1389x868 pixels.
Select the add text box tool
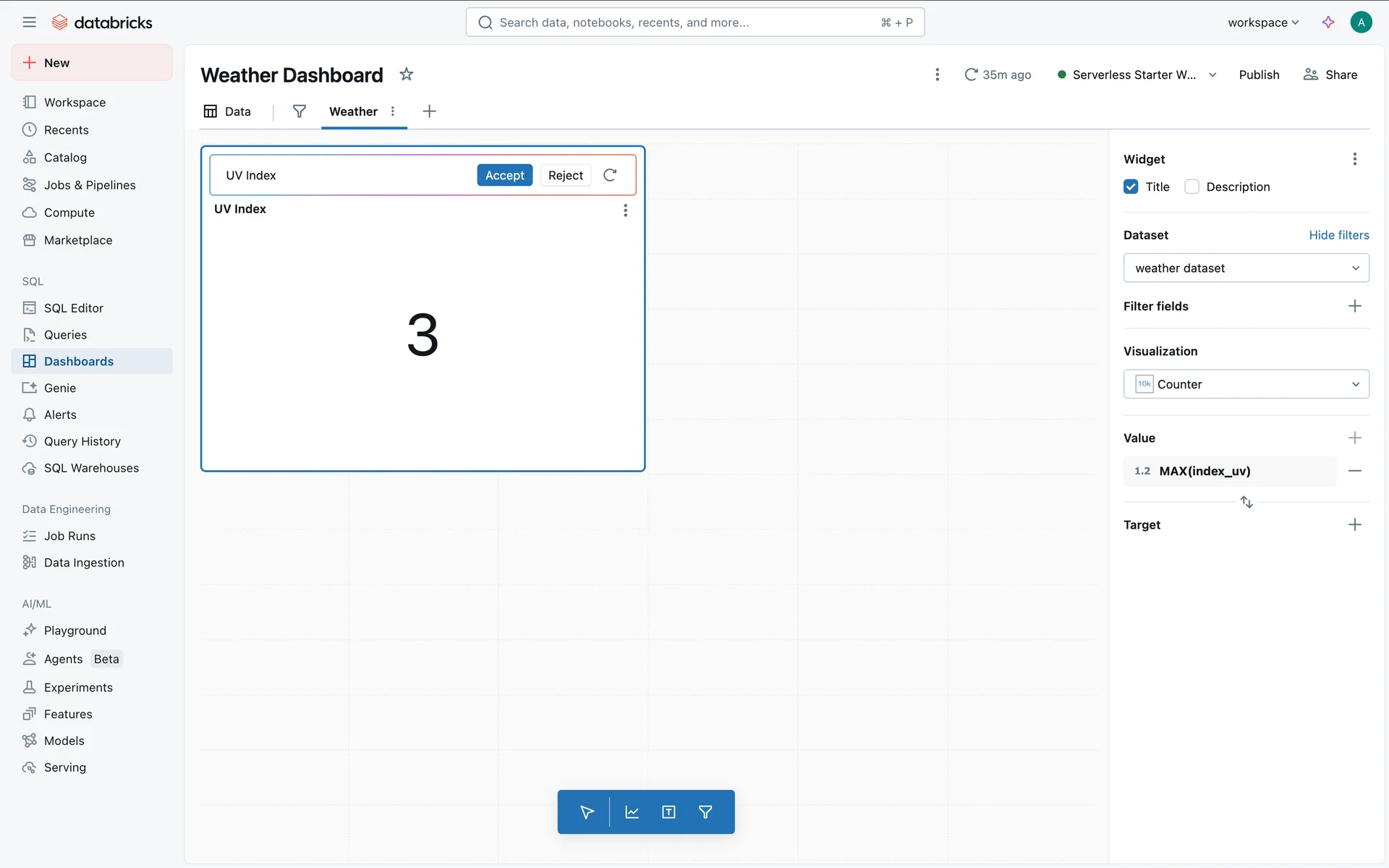tap(668, 812)
